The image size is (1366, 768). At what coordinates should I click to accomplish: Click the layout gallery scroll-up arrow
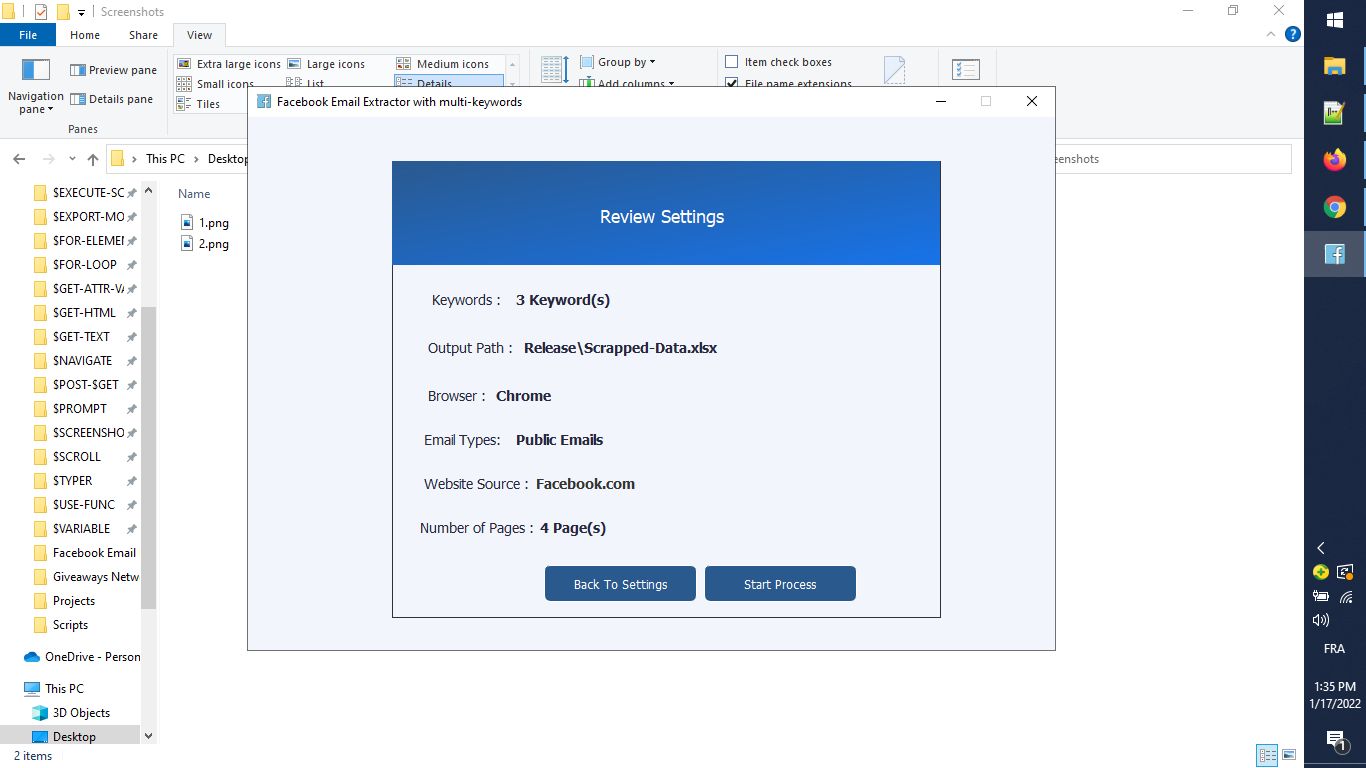point(513,63)
